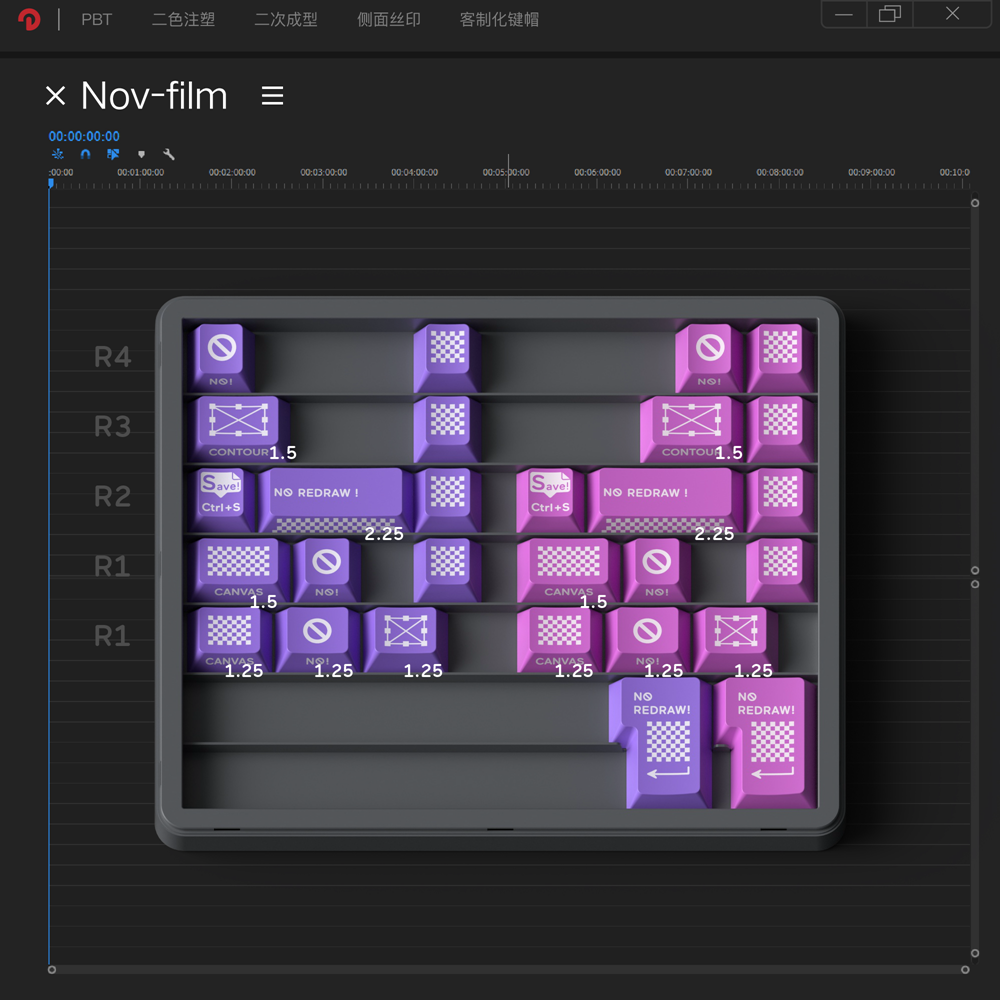
Task: Jump to 00:01:00:00 on time ruler
Action: tap(140, 172)
